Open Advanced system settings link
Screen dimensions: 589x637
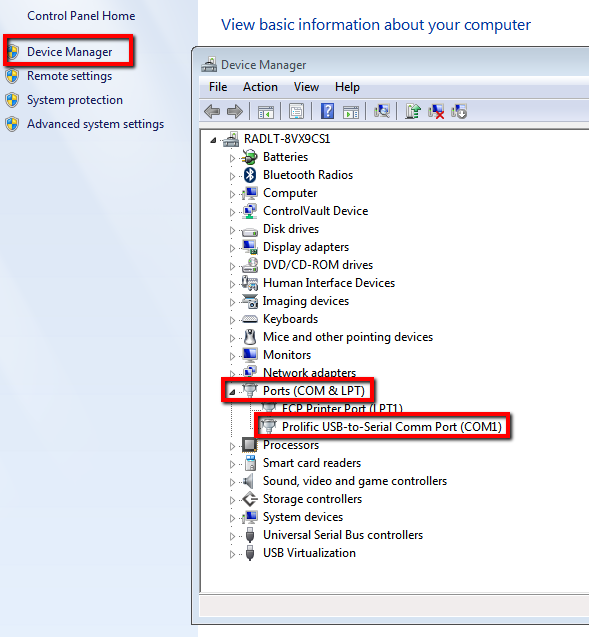[x=95, y=124]
